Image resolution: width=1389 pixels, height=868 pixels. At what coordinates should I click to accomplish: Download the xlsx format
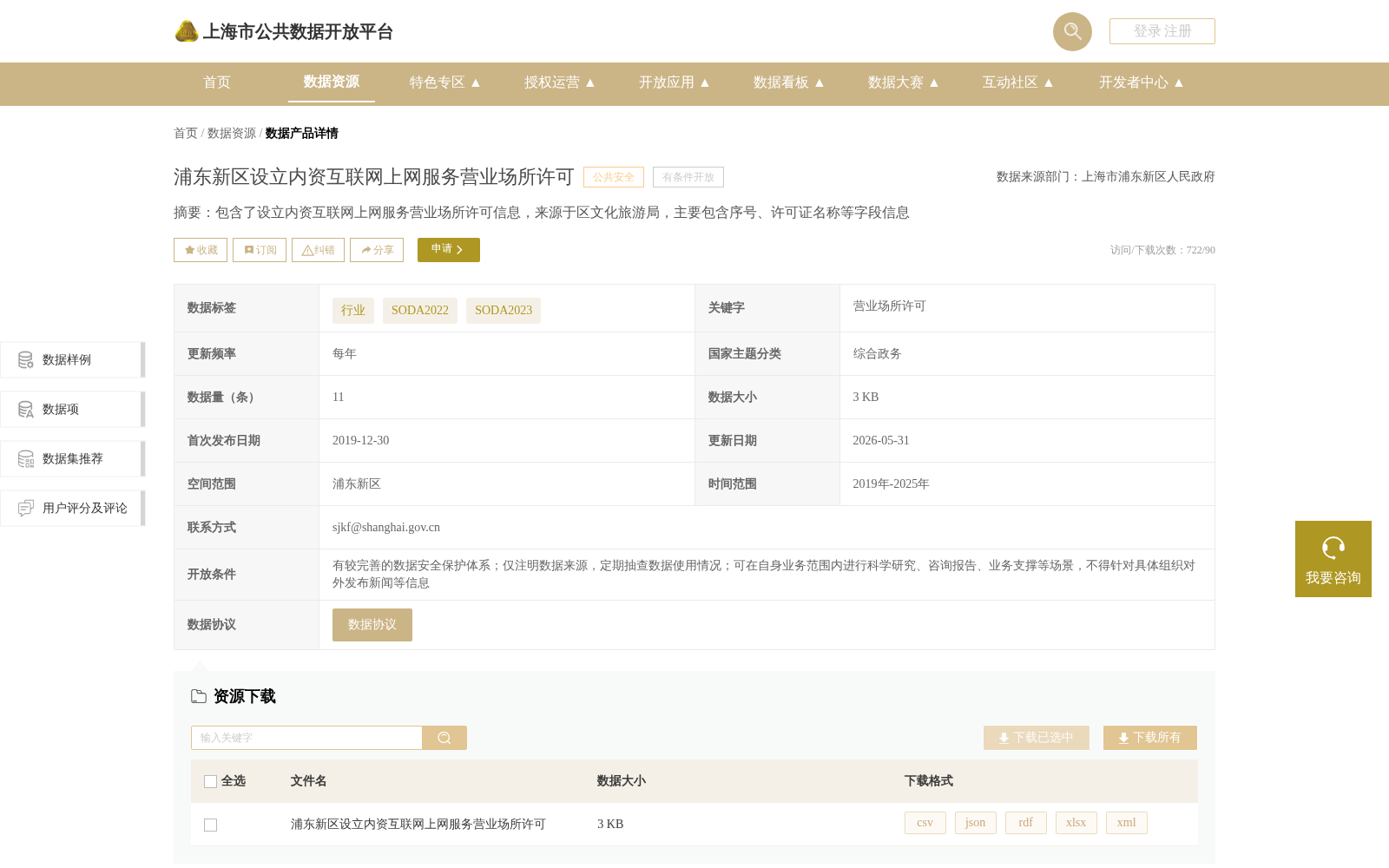pos(1076,823)
